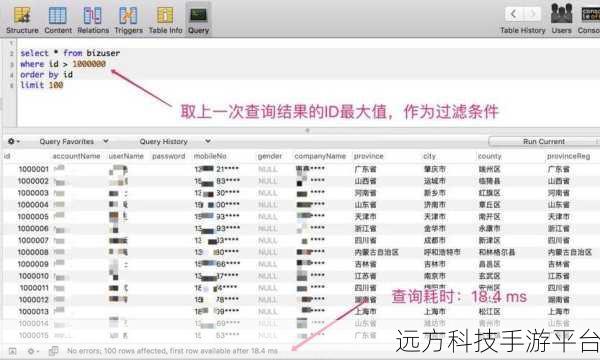Switch to the Query view
The width and height of the screenshot is (600, 360).
198,20
